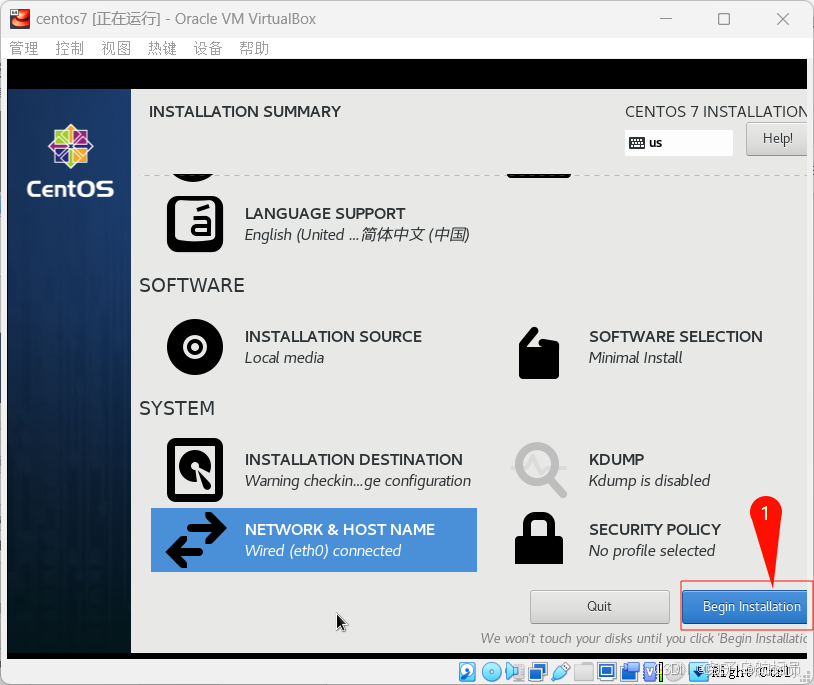Click the Quit button
814x685 pixels.
click(x=600, y=606)
